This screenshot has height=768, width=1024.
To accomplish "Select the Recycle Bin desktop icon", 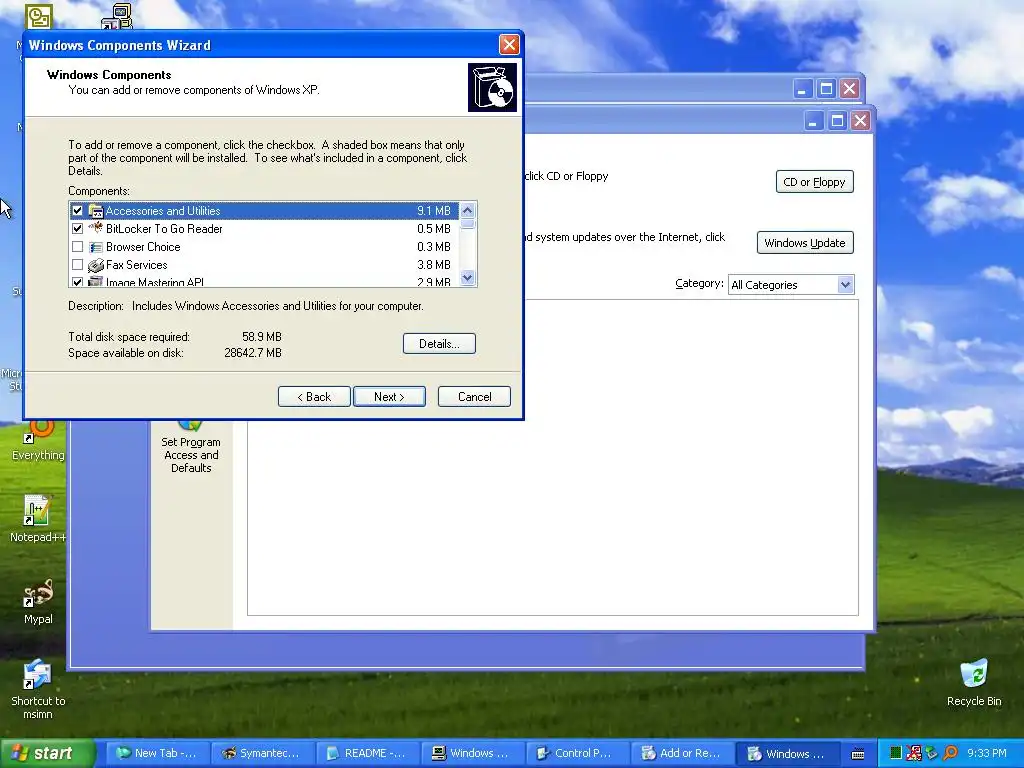I will pyautogui.click(x=974, y=673).
